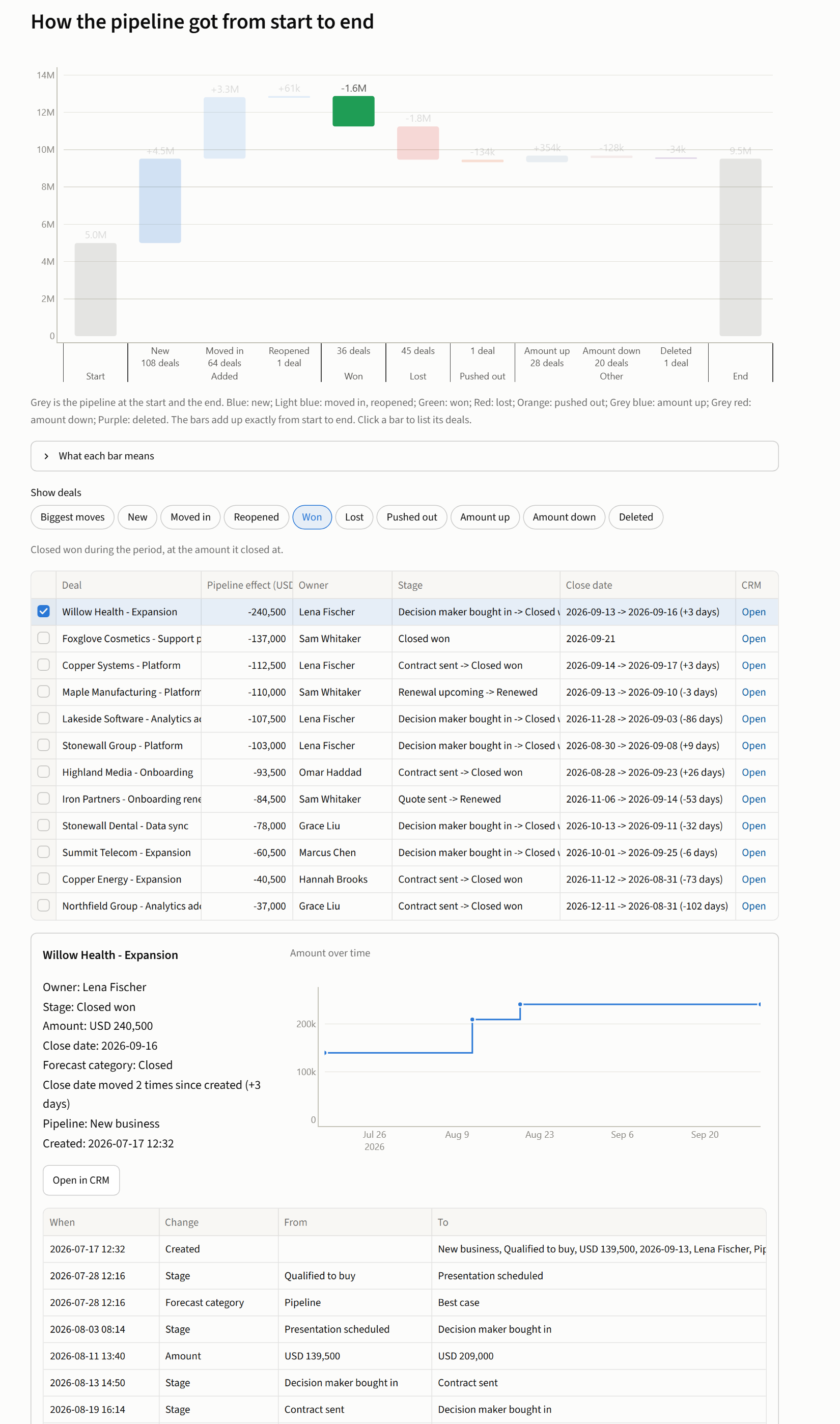Check the Copper Systems - Platform checkbox
The image size is (840, 1424).
click(44, 665)
